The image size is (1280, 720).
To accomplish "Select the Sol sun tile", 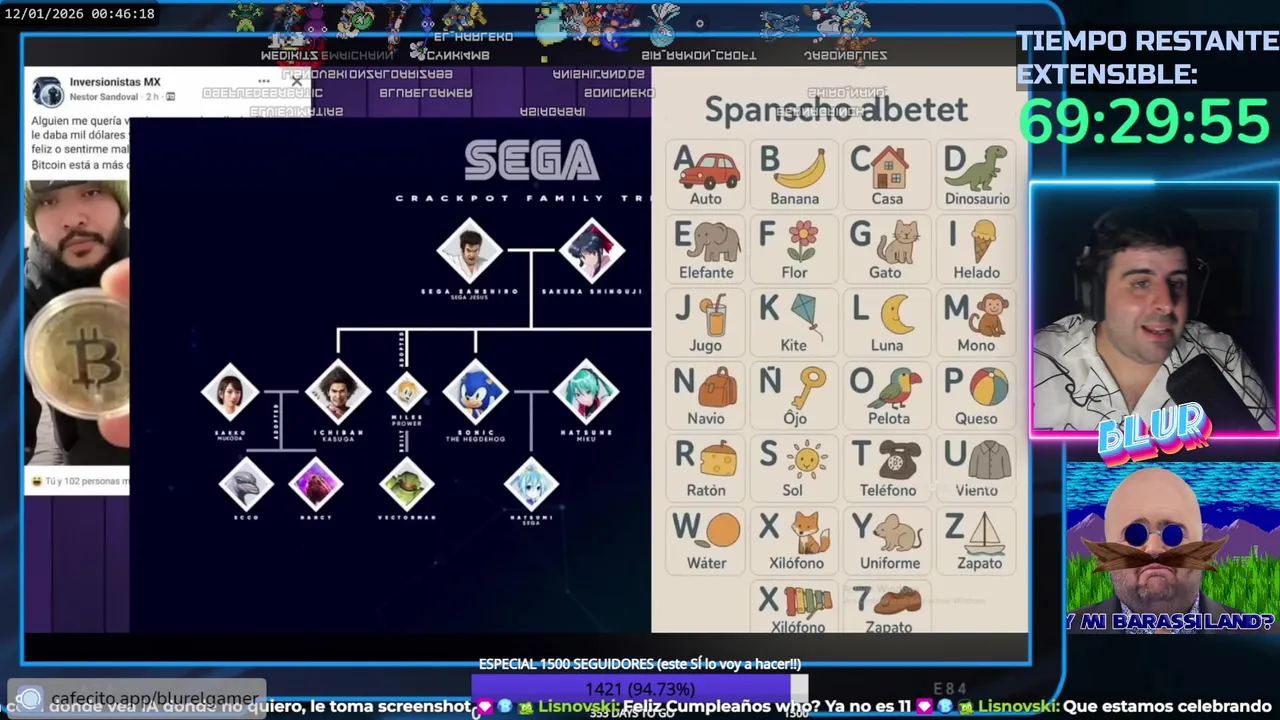I will tap(793, 467).
